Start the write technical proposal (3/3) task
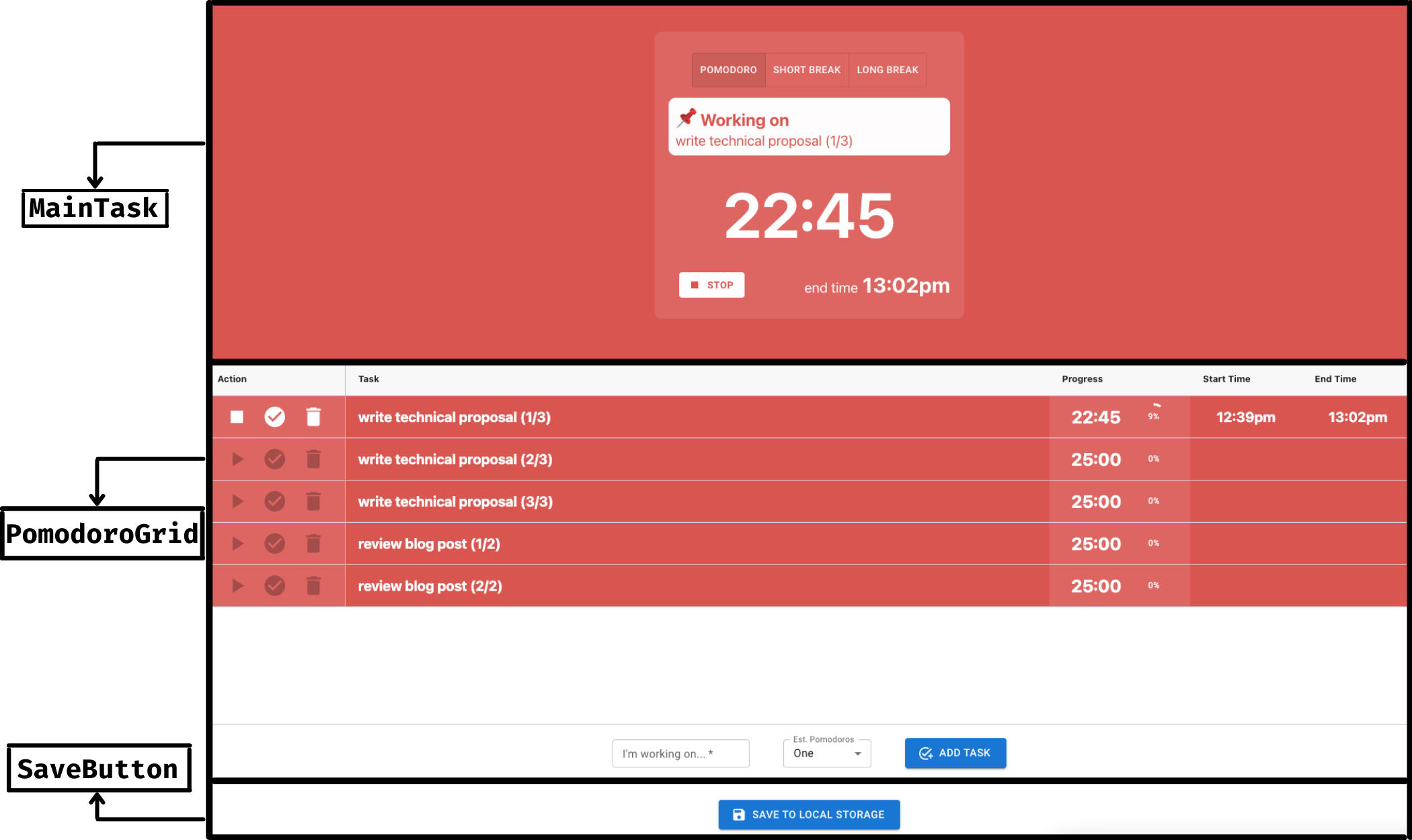1412x840 pixels. pos(237,502)
